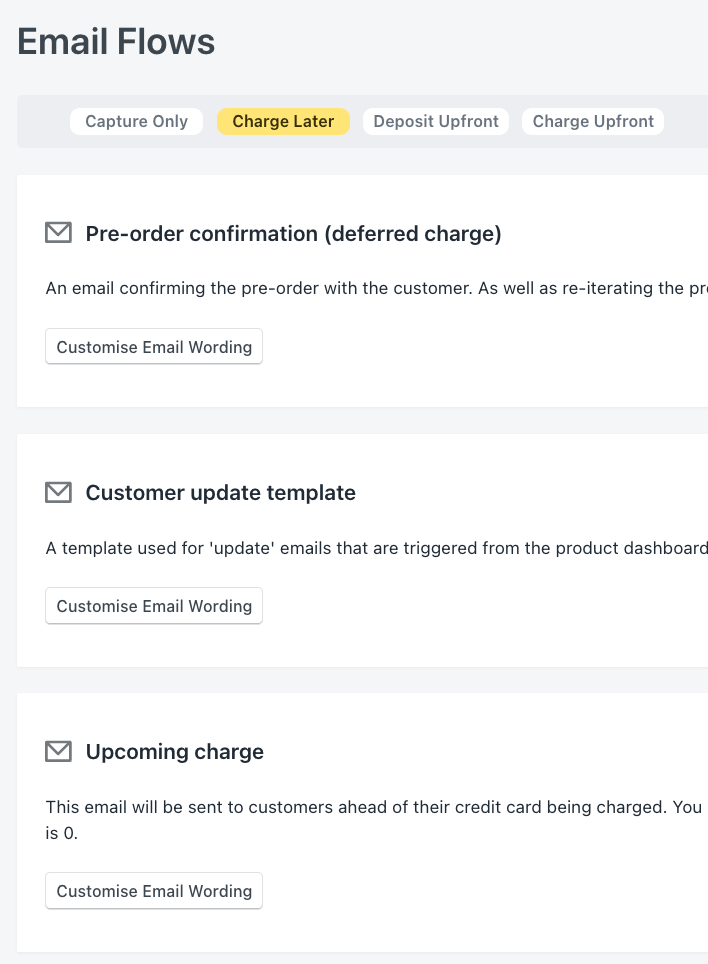Customise email wording for Upcoming charge

154,891
